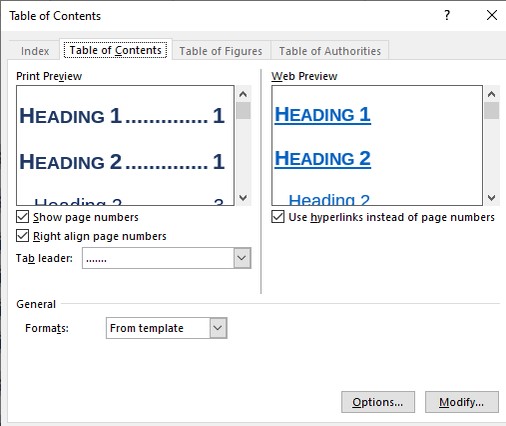Viewport: 506px width, 426px height.
Task: Uncheck Show page numbers
Action: tap(23, 217)
